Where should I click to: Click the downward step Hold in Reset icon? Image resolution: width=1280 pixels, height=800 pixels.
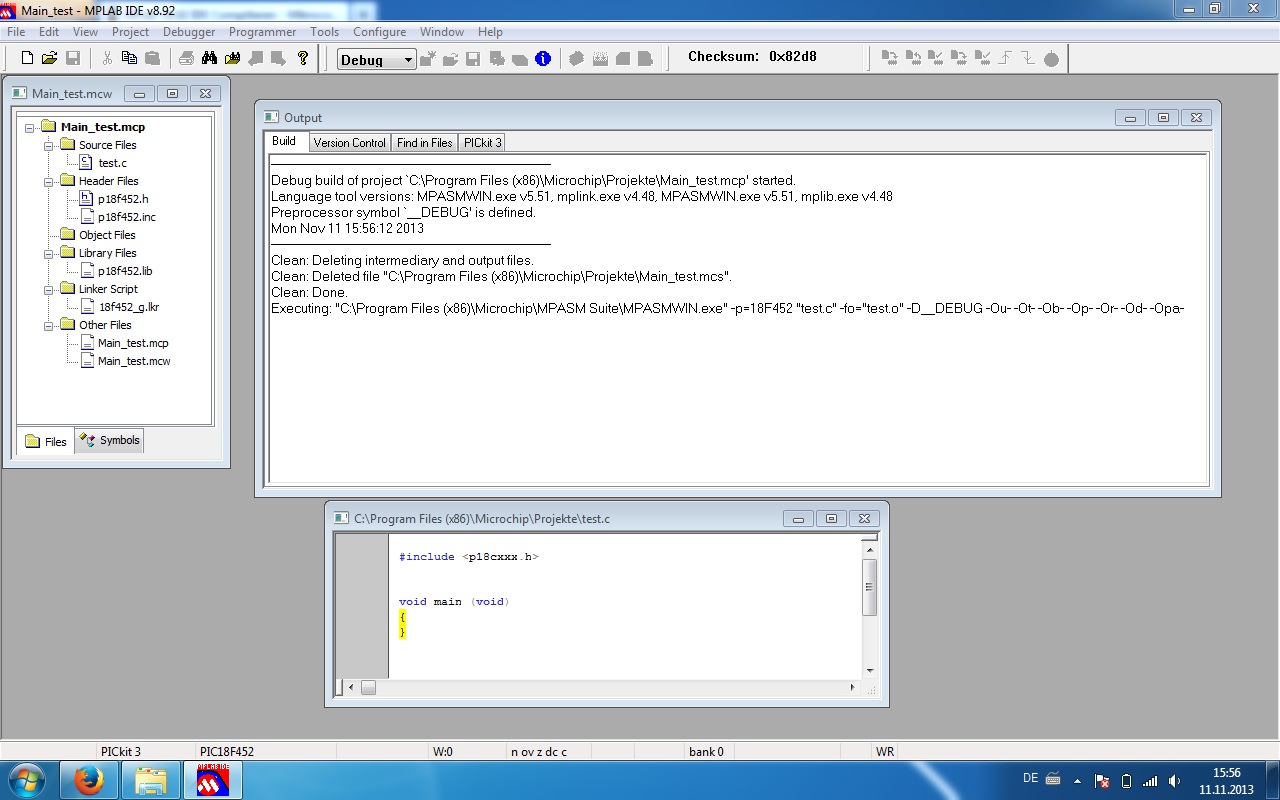click(x=1028, y=59)
